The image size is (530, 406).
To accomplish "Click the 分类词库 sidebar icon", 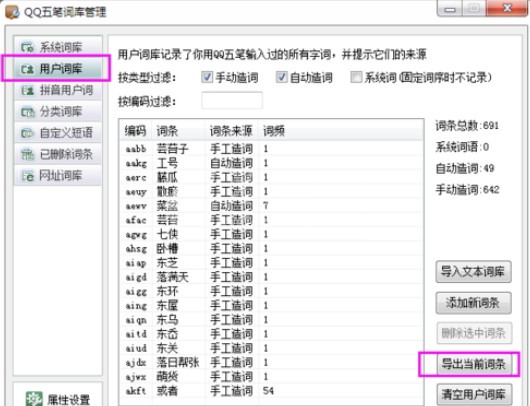I will [x=27, y=112].
